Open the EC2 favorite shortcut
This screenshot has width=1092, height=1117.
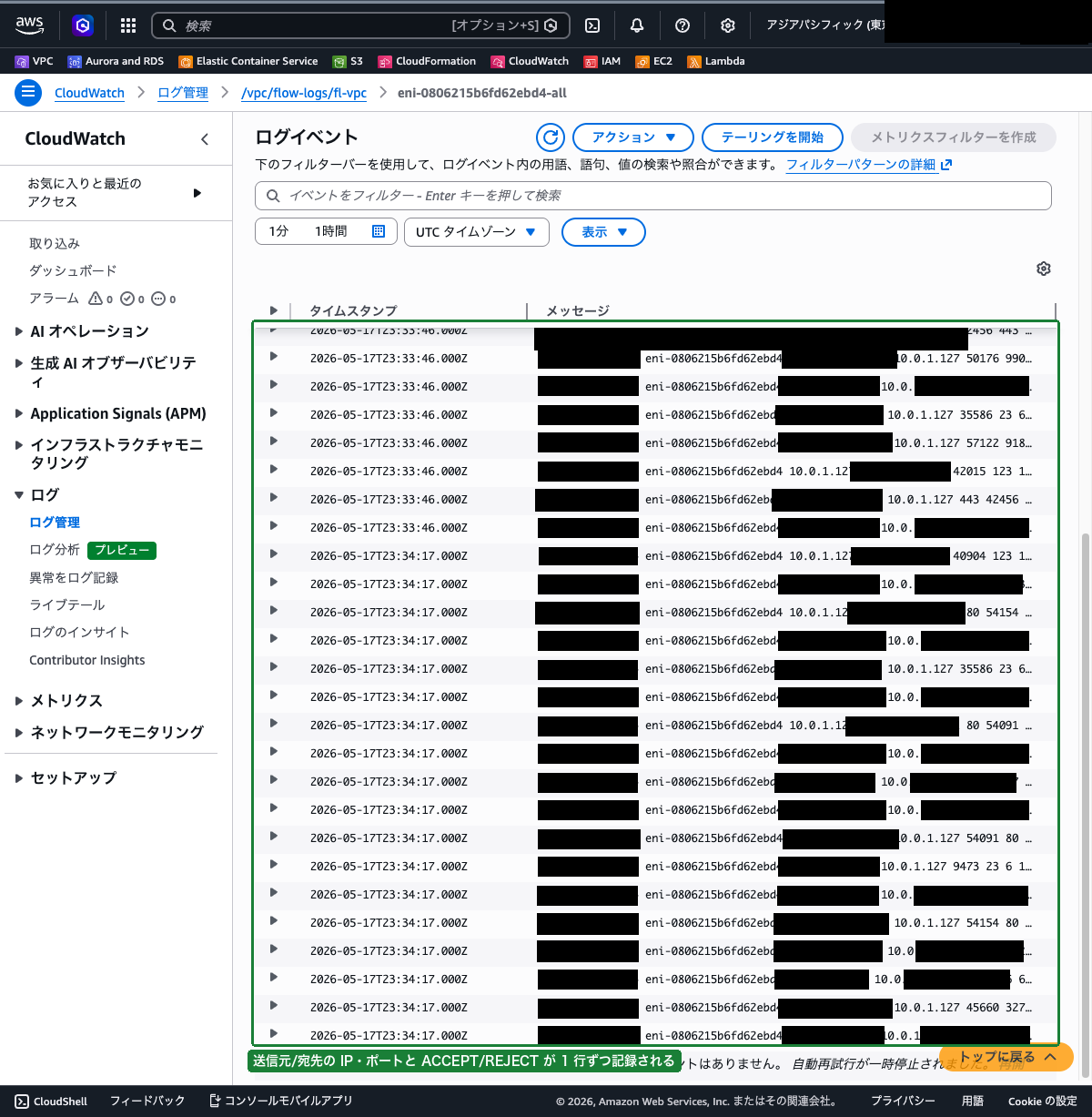(x=653, y=62)
